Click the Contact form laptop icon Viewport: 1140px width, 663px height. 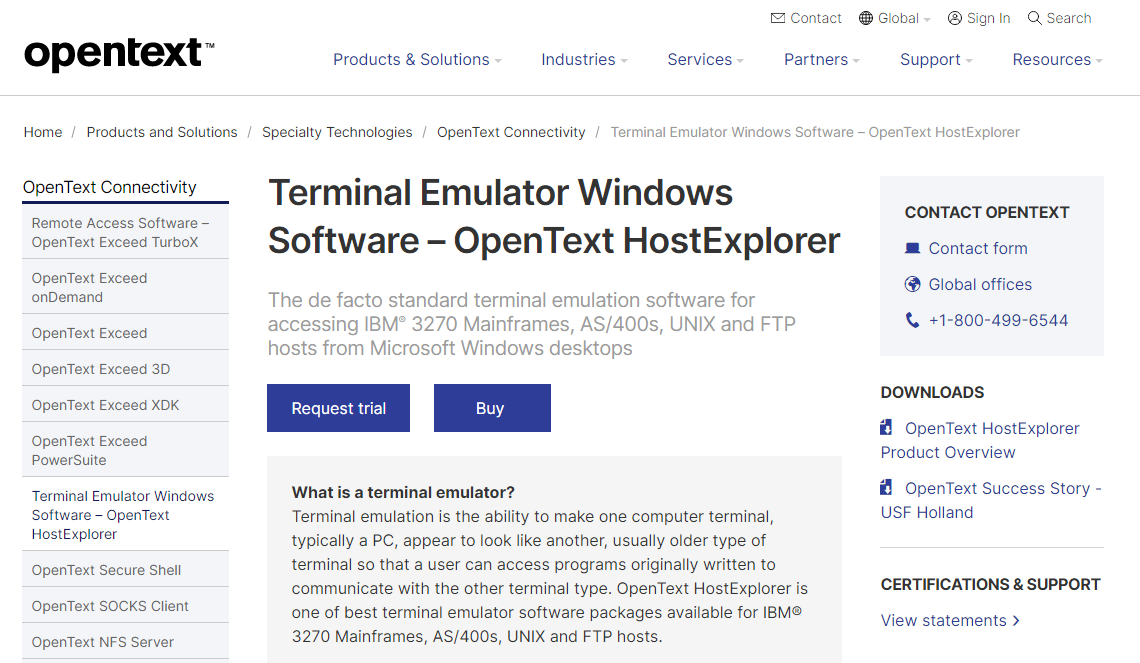[x=912, y=249]
